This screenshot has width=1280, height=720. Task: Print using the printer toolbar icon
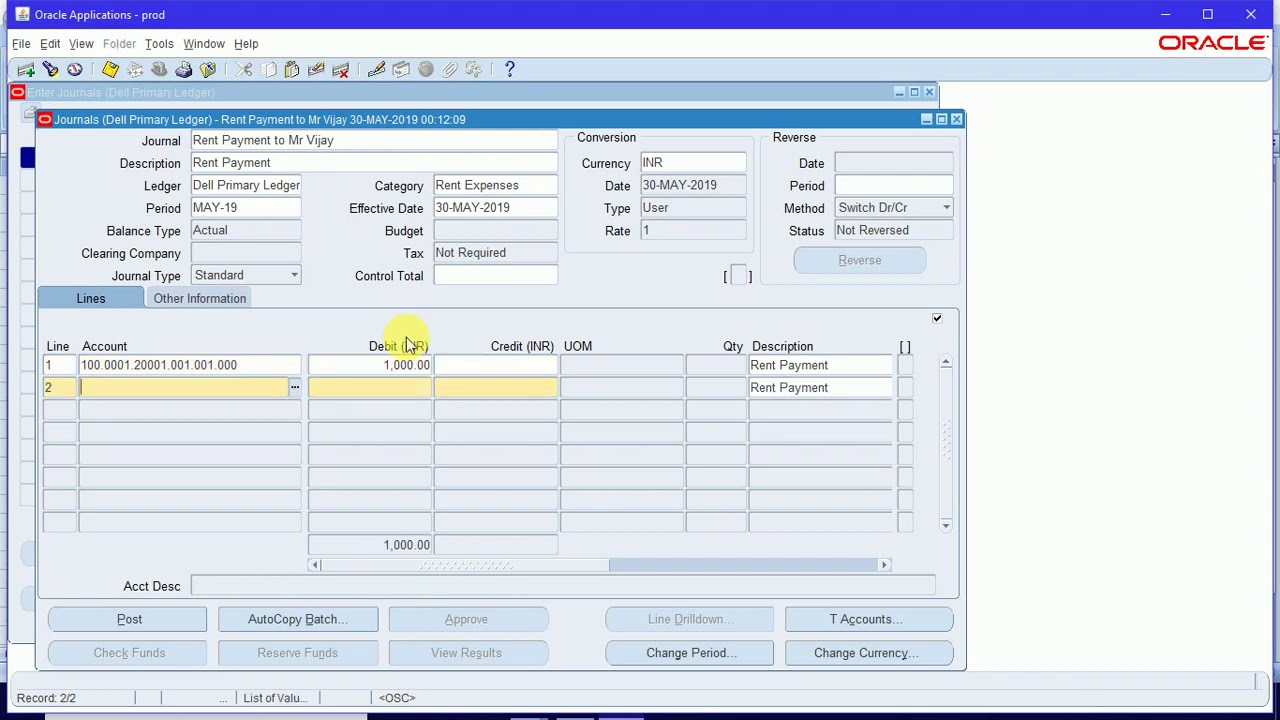coord(184,69)
